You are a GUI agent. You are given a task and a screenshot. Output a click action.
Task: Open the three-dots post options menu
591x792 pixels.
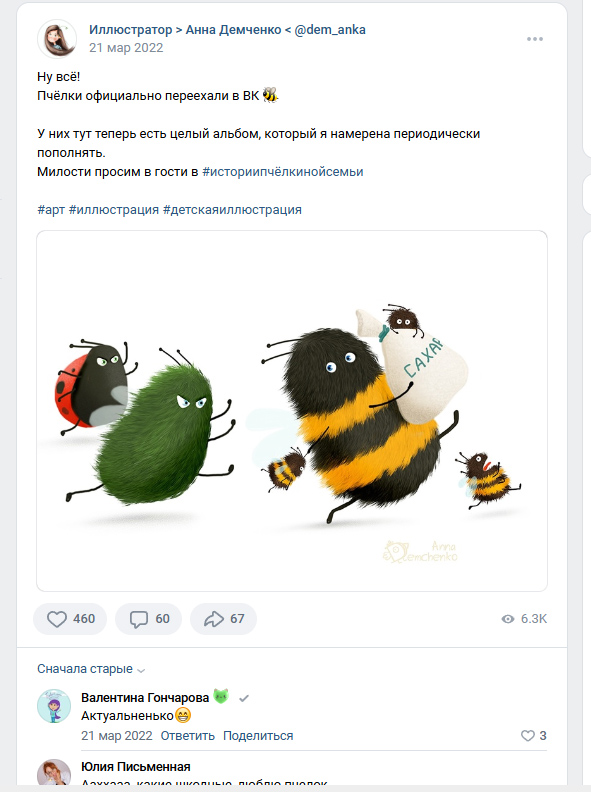click(x=534, y=39)
